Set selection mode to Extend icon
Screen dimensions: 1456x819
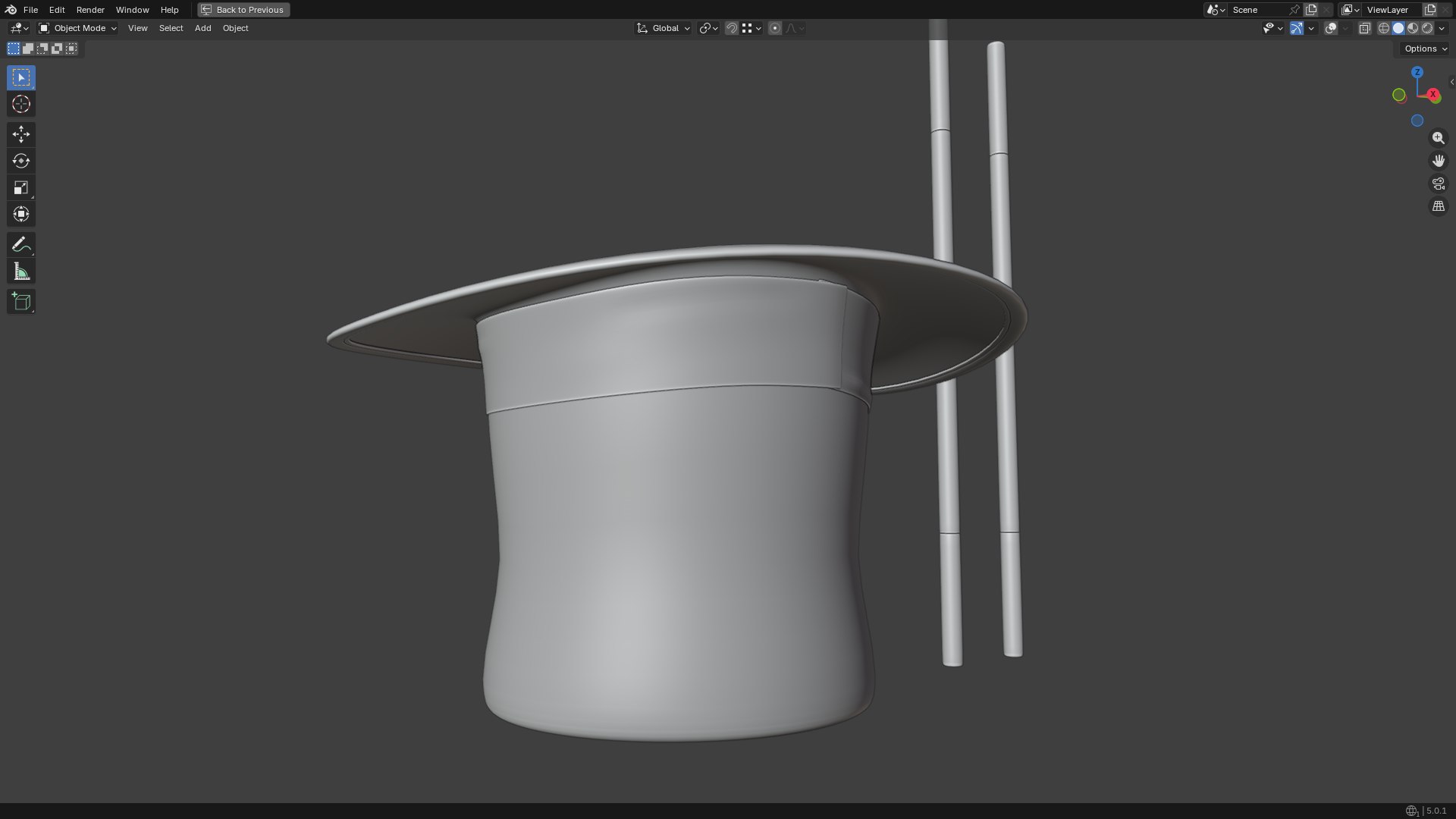coord(28,49)
